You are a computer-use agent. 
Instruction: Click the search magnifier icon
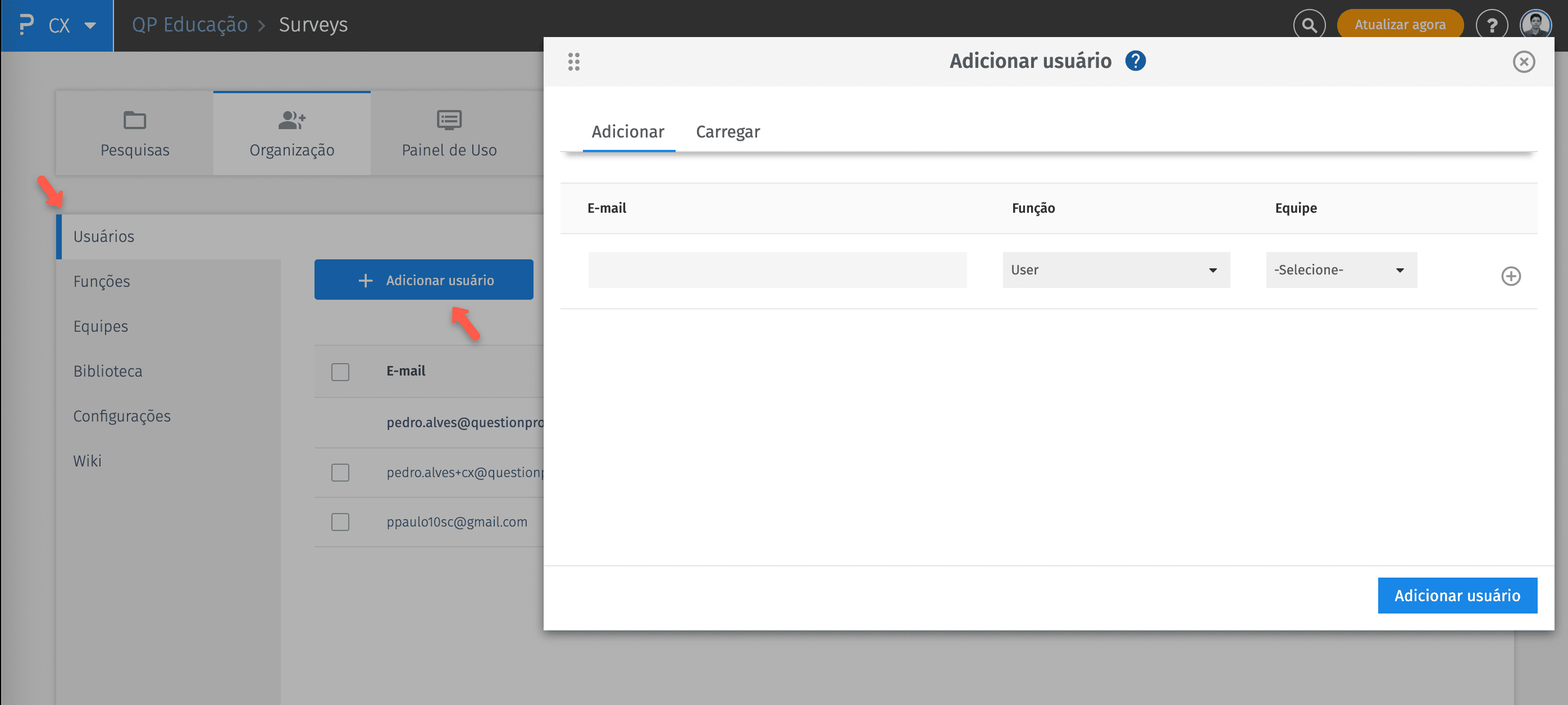(1309, 25)
